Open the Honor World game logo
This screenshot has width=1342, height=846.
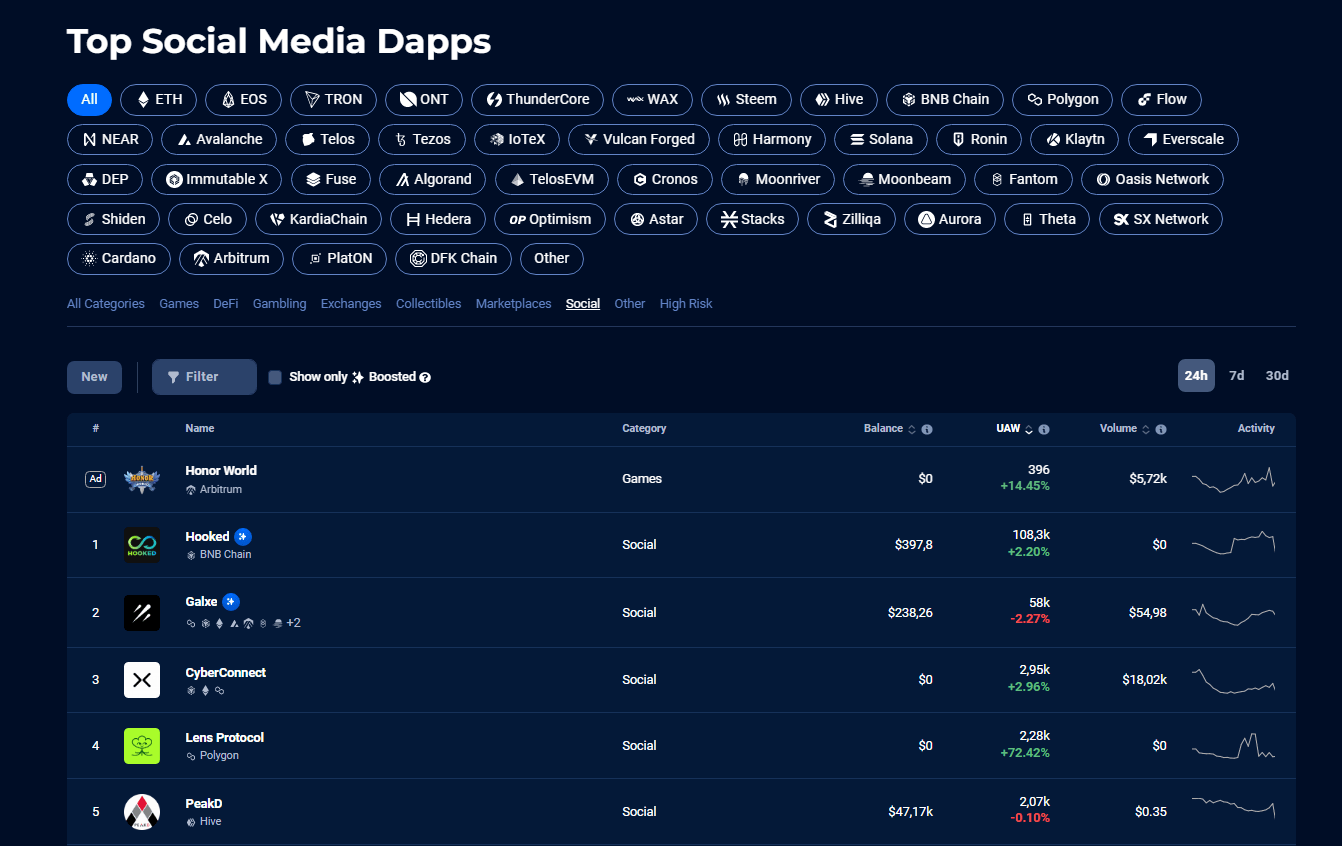point(142,479)
